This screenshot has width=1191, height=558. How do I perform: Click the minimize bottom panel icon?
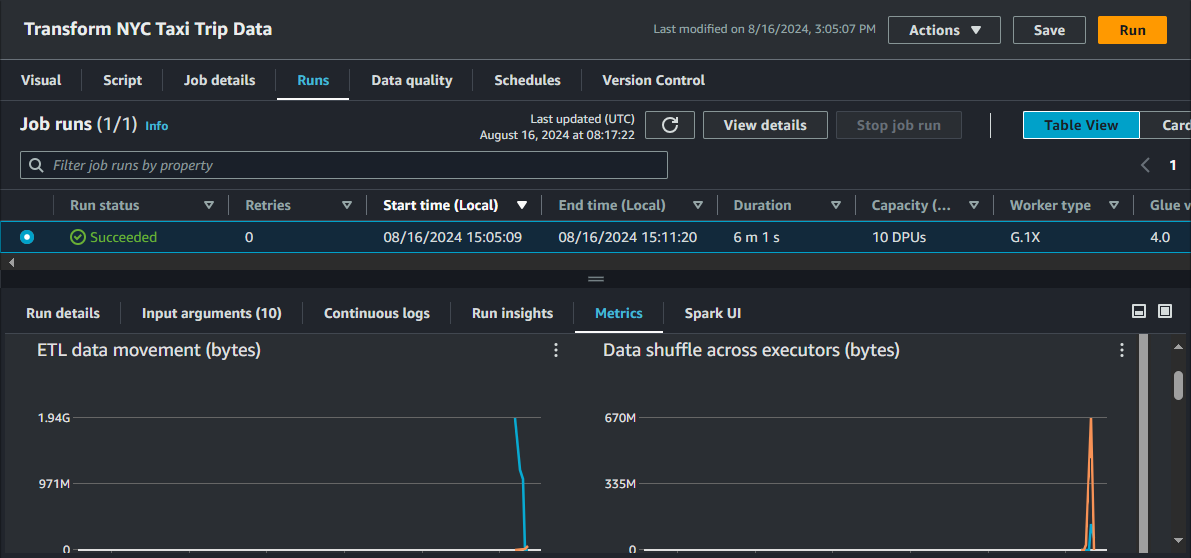(x=1139, y=311)
